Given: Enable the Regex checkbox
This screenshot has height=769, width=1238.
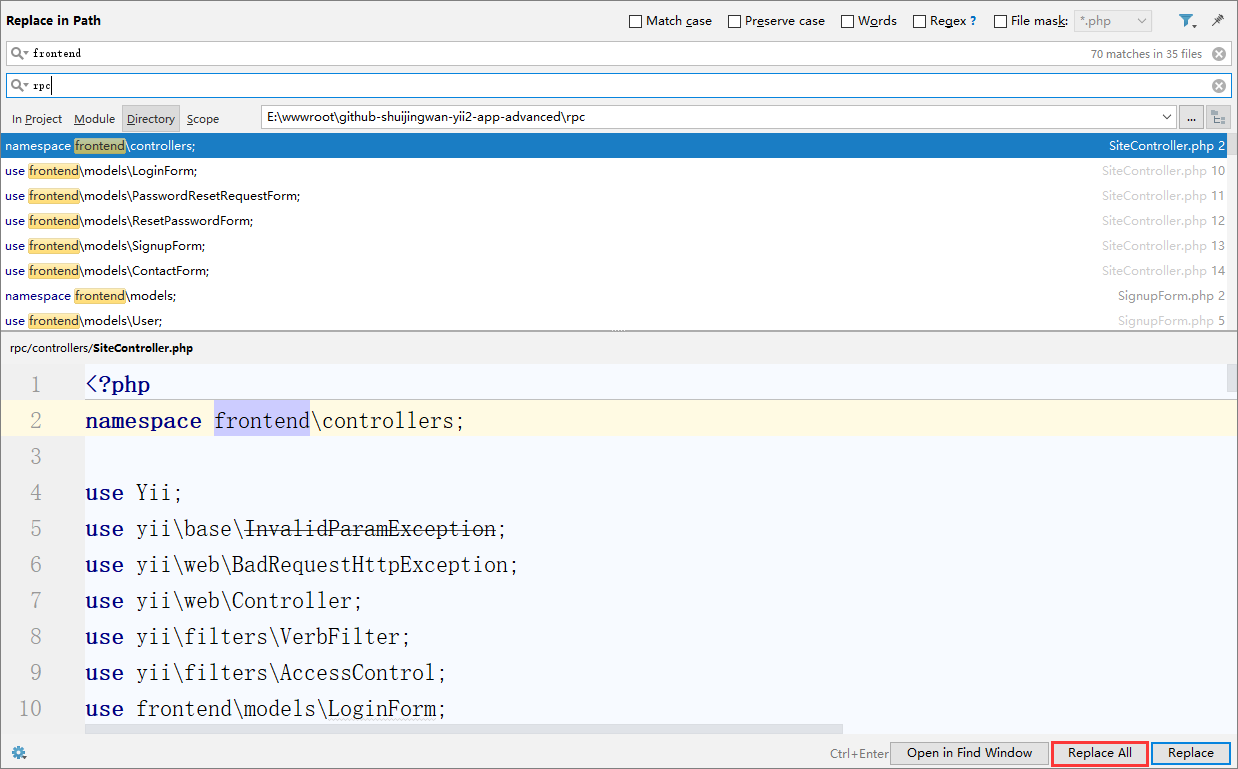Looking at the screenshot, I should click(919, 21).
